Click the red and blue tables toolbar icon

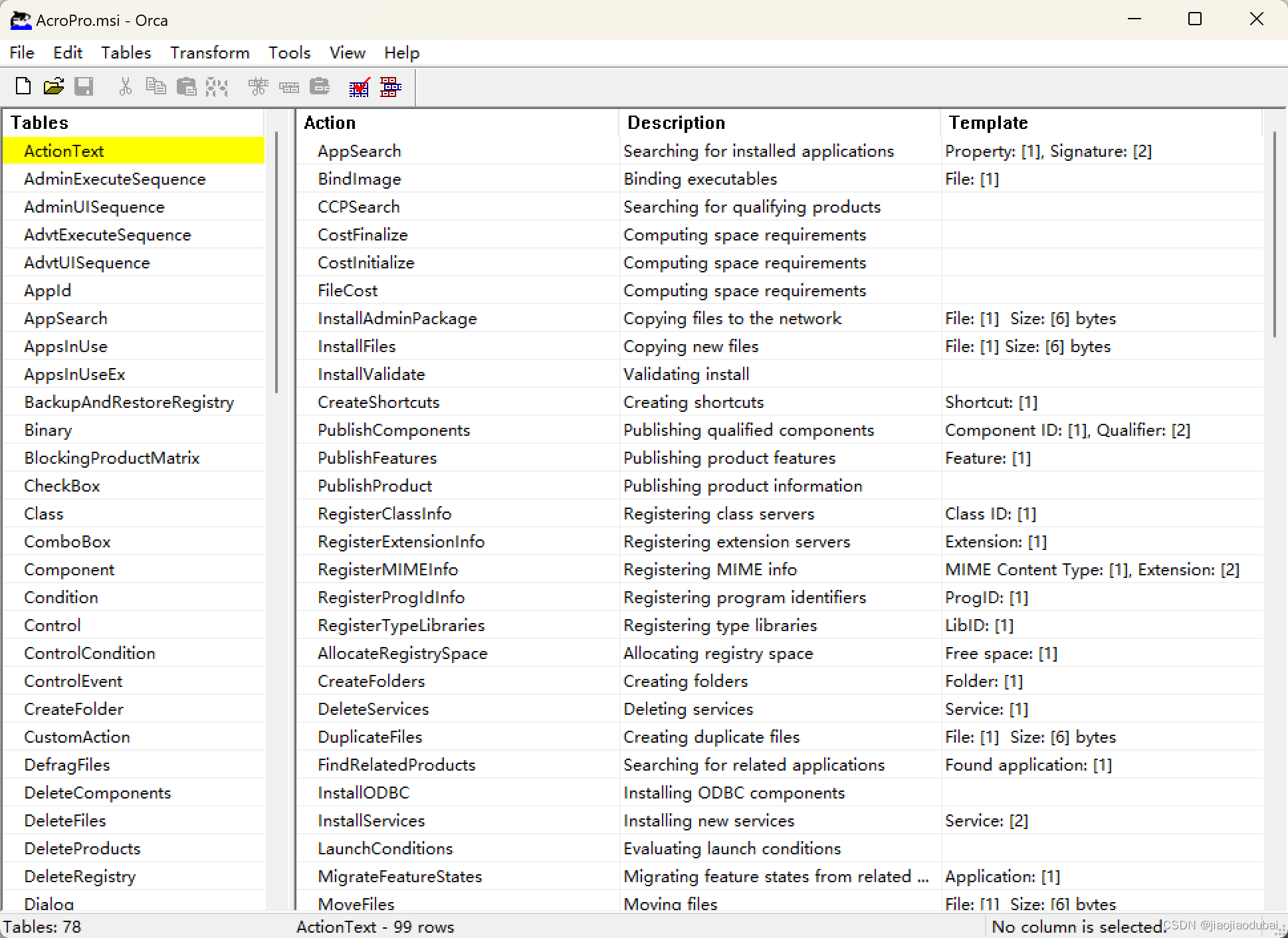391,86
